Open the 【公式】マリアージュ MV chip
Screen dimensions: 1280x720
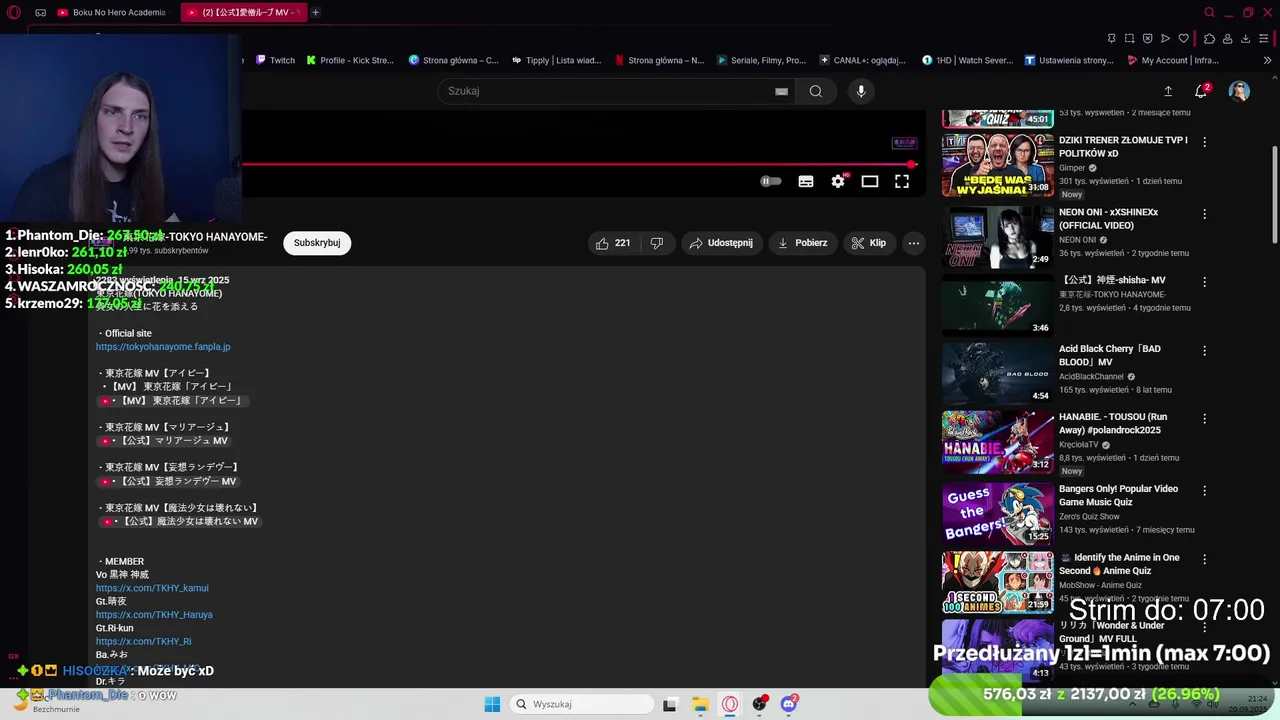pos(165,441)
